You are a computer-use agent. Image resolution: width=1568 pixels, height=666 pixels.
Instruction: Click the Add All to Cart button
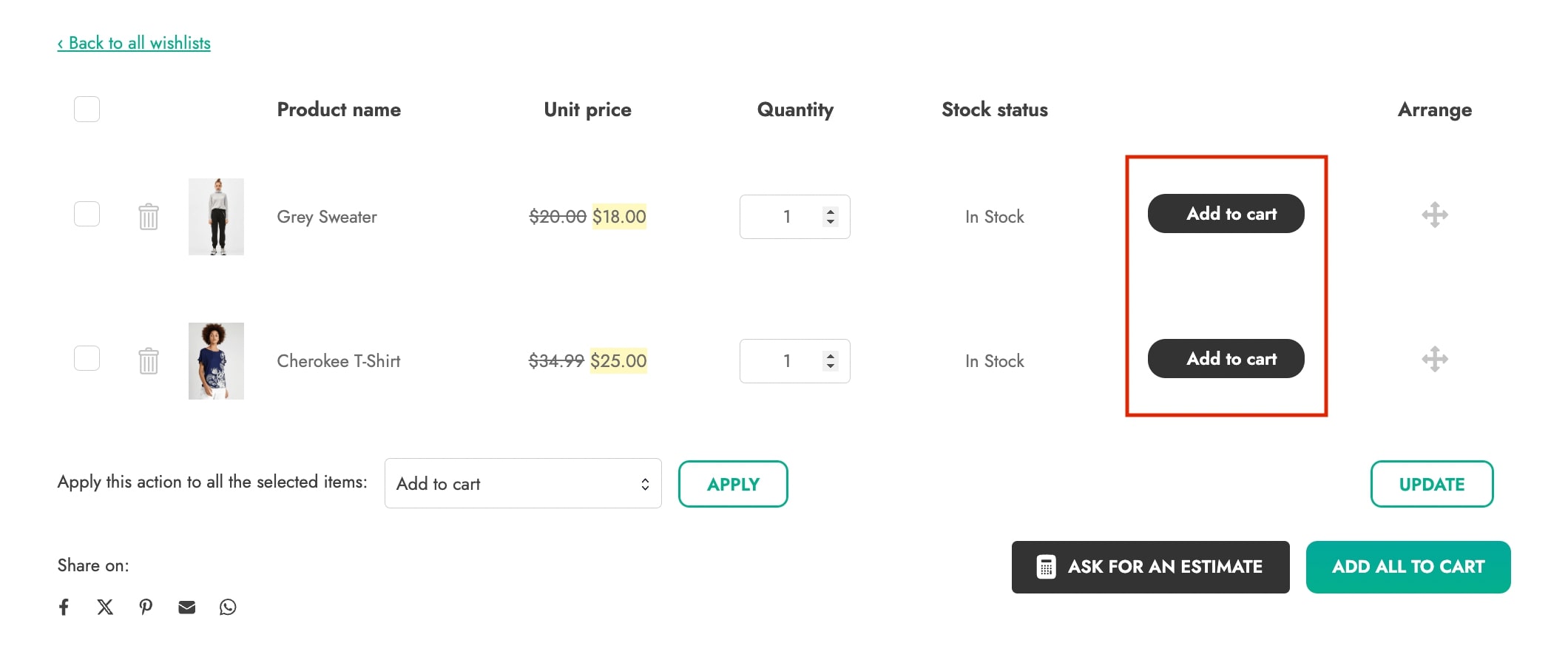click(1408, 567)
